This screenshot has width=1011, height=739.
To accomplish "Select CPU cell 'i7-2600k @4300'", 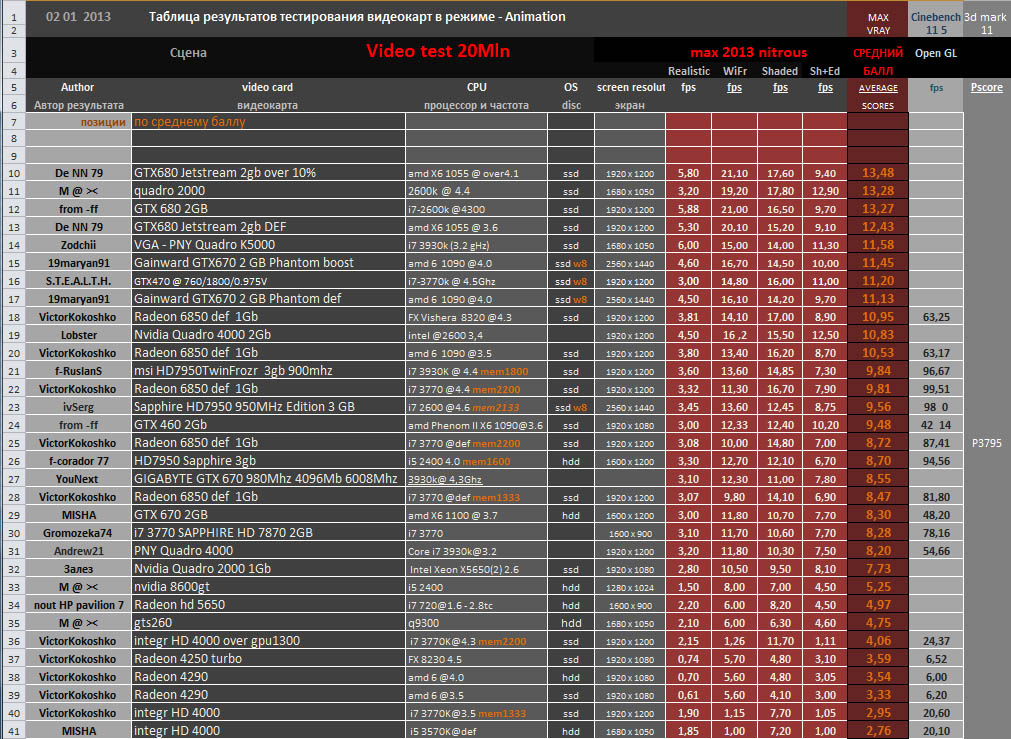I will [x=476, y=209].
